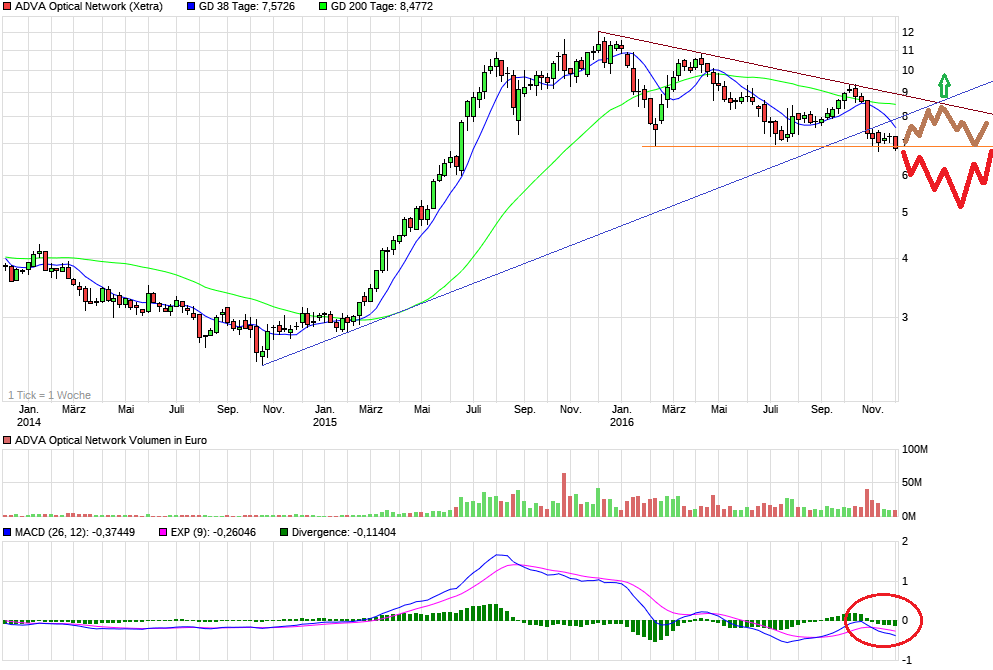Click the MACD axis value -1
Image resolution: width=993 pixels, height=670 pixels.
(906, 660)
